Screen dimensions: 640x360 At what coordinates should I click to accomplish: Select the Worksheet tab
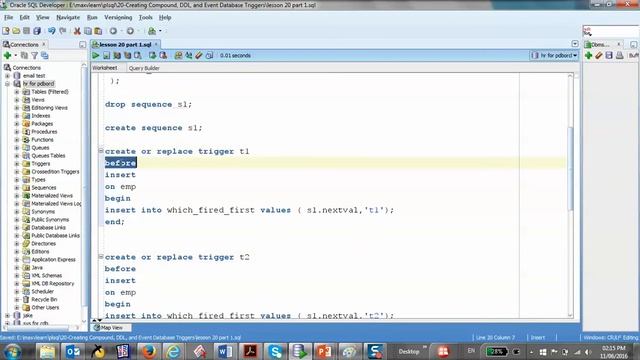[x=104, y=68]
